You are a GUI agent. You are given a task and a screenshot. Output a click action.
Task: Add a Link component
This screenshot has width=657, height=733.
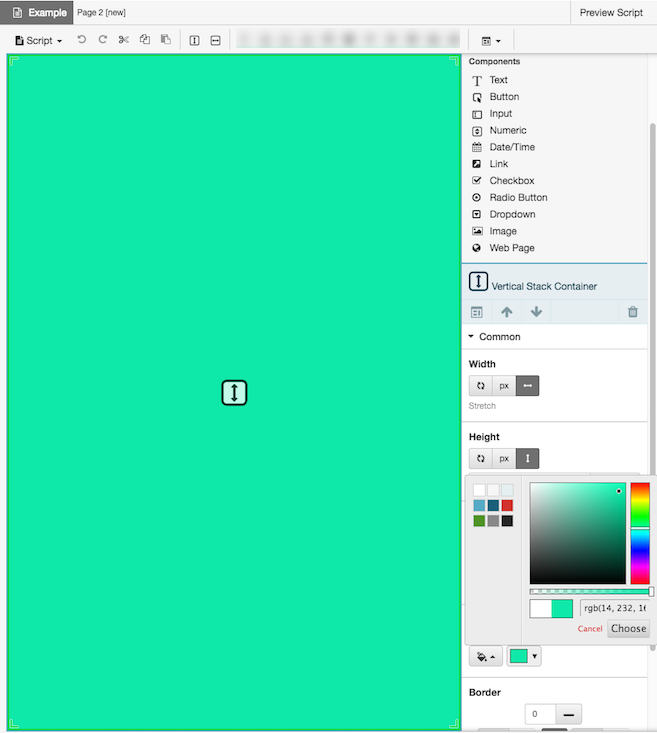point(498,164)
